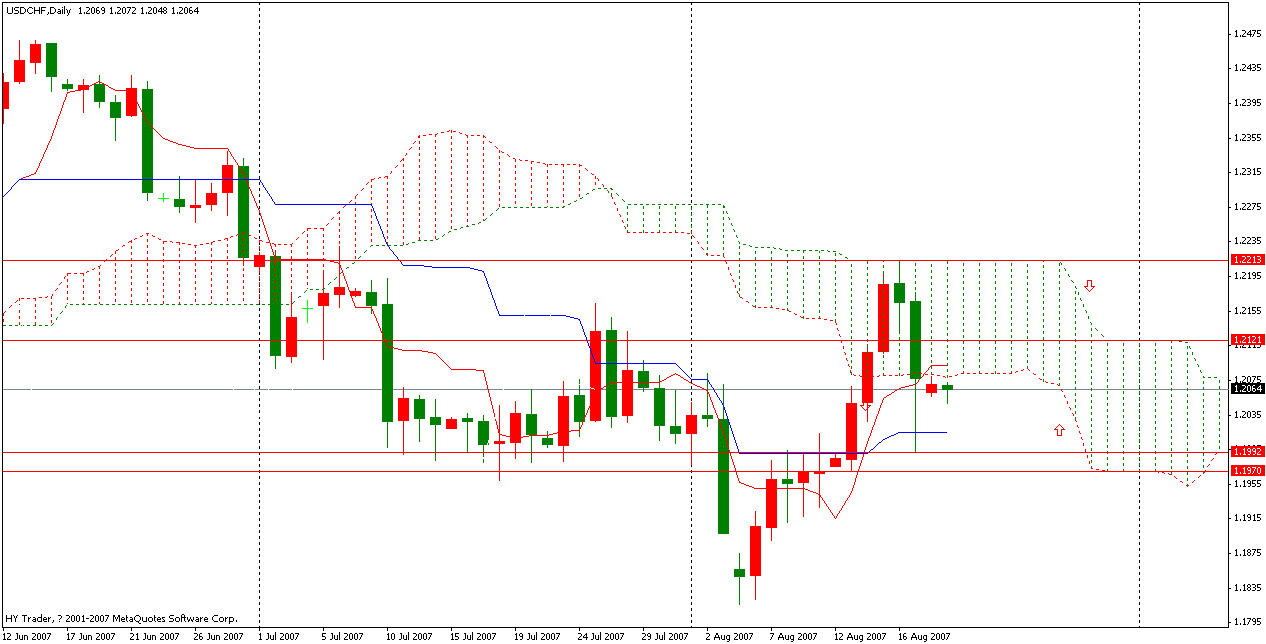Click the 1.1835 price axis value
Screen dimensions: 1266x644
click(1248, 588)
